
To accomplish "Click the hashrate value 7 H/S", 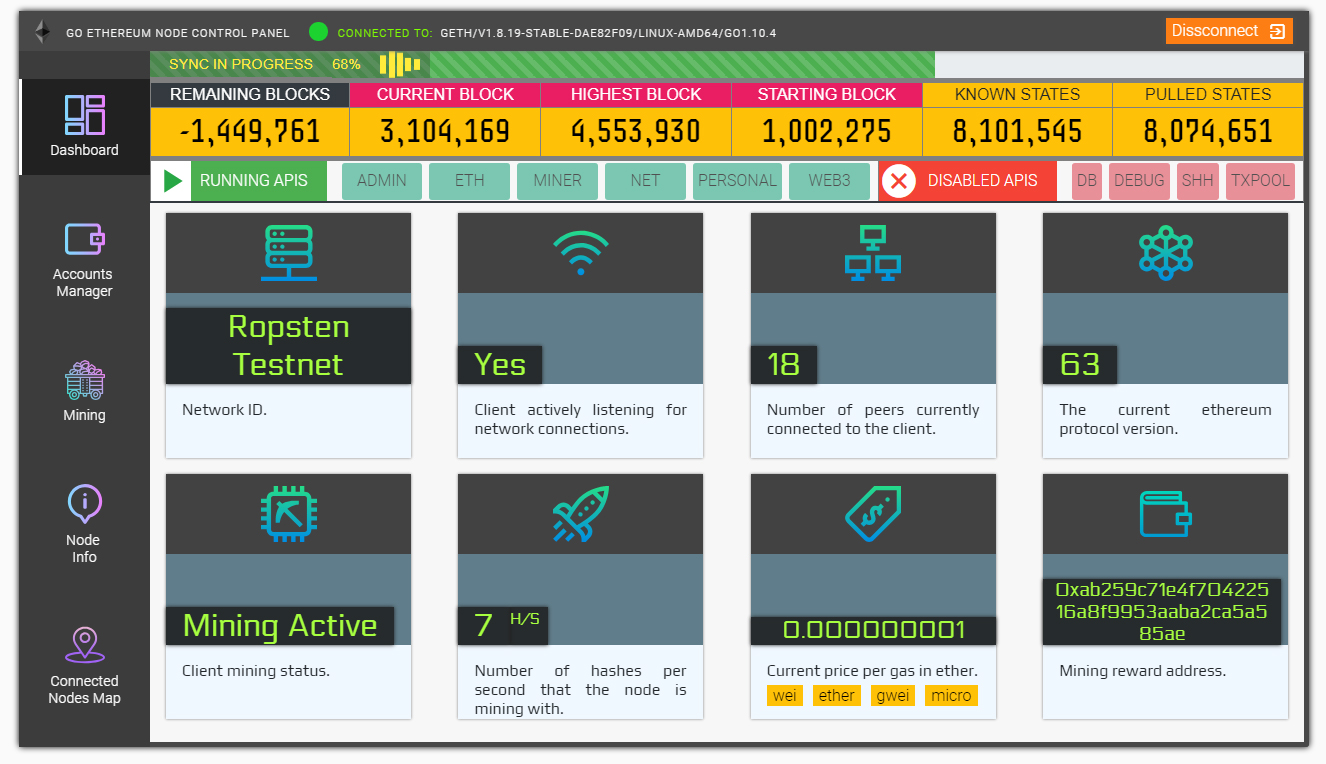I will (503, 626).
